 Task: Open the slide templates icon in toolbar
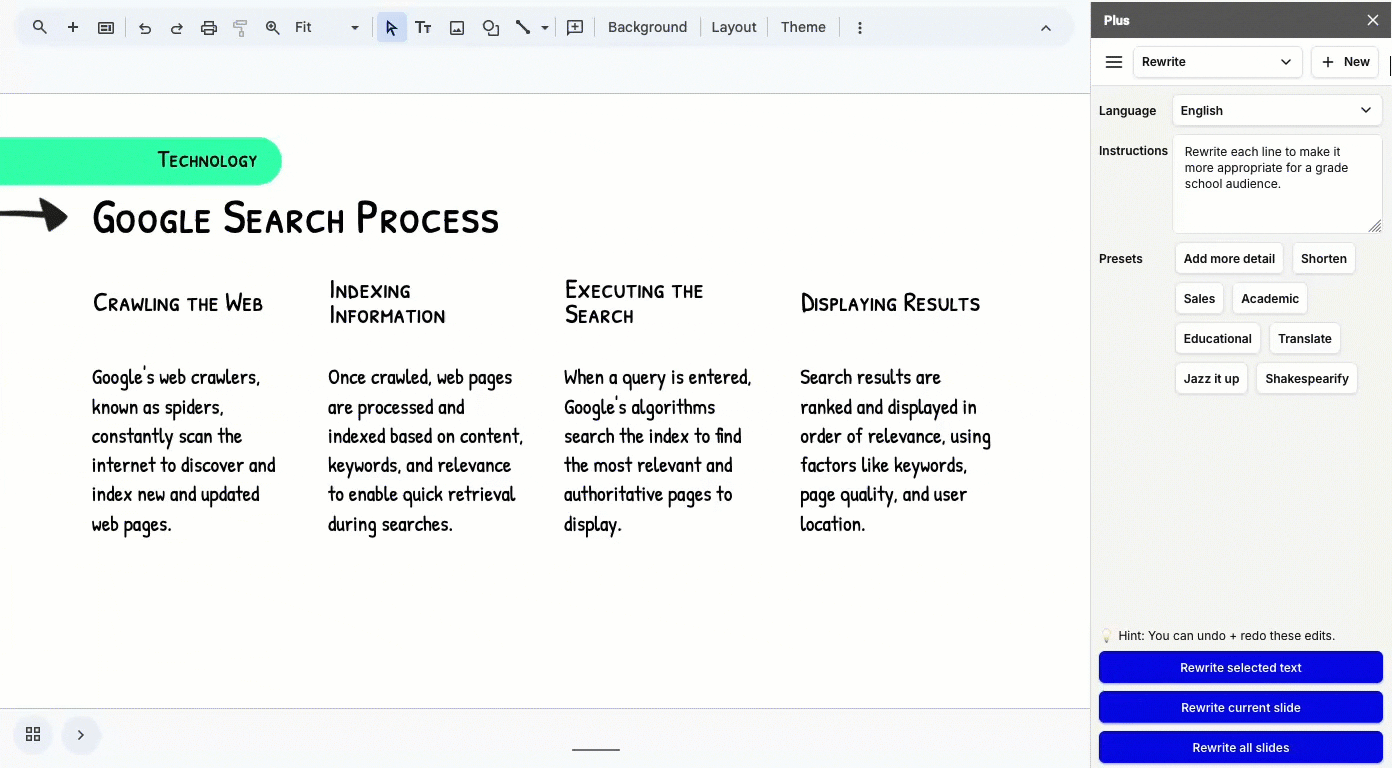pos(106,28)
